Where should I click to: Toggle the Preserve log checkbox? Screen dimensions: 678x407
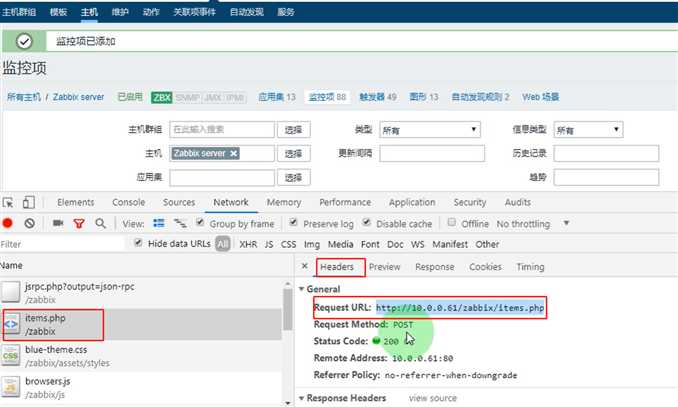tap(293, 222)
